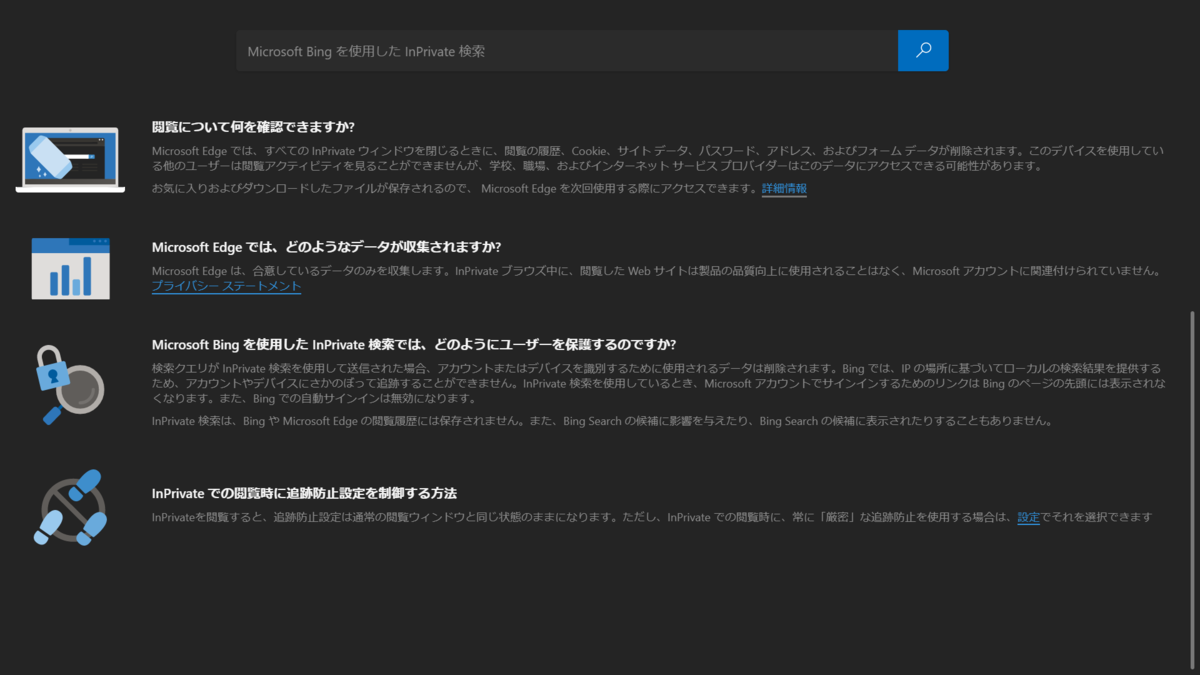Click the blue search magnifier button
The image size is (1200, 675).
pyautogui.click(x=923, y=50)
